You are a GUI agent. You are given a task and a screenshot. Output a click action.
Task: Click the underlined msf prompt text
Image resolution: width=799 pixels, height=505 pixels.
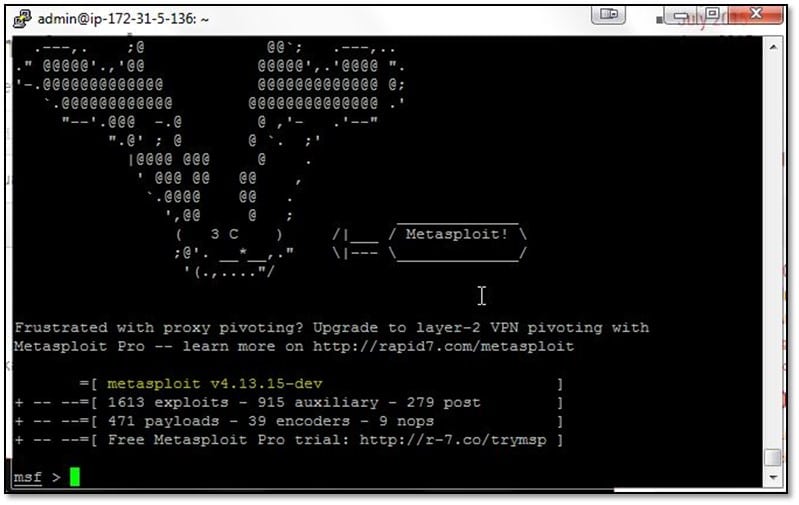point(28,477)
